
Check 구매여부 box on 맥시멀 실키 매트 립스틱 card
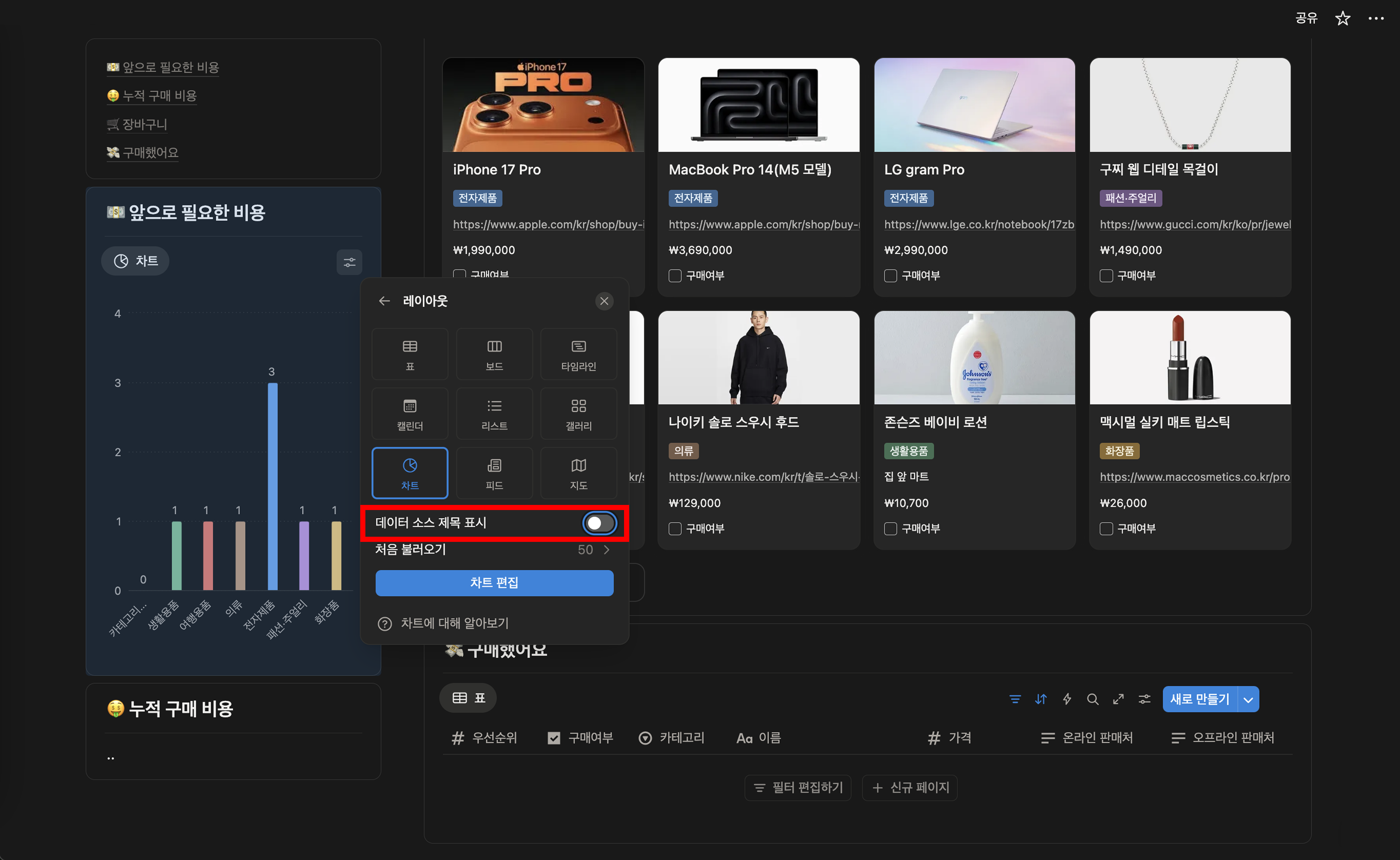pyautogui.click(x=1106, y=529)
